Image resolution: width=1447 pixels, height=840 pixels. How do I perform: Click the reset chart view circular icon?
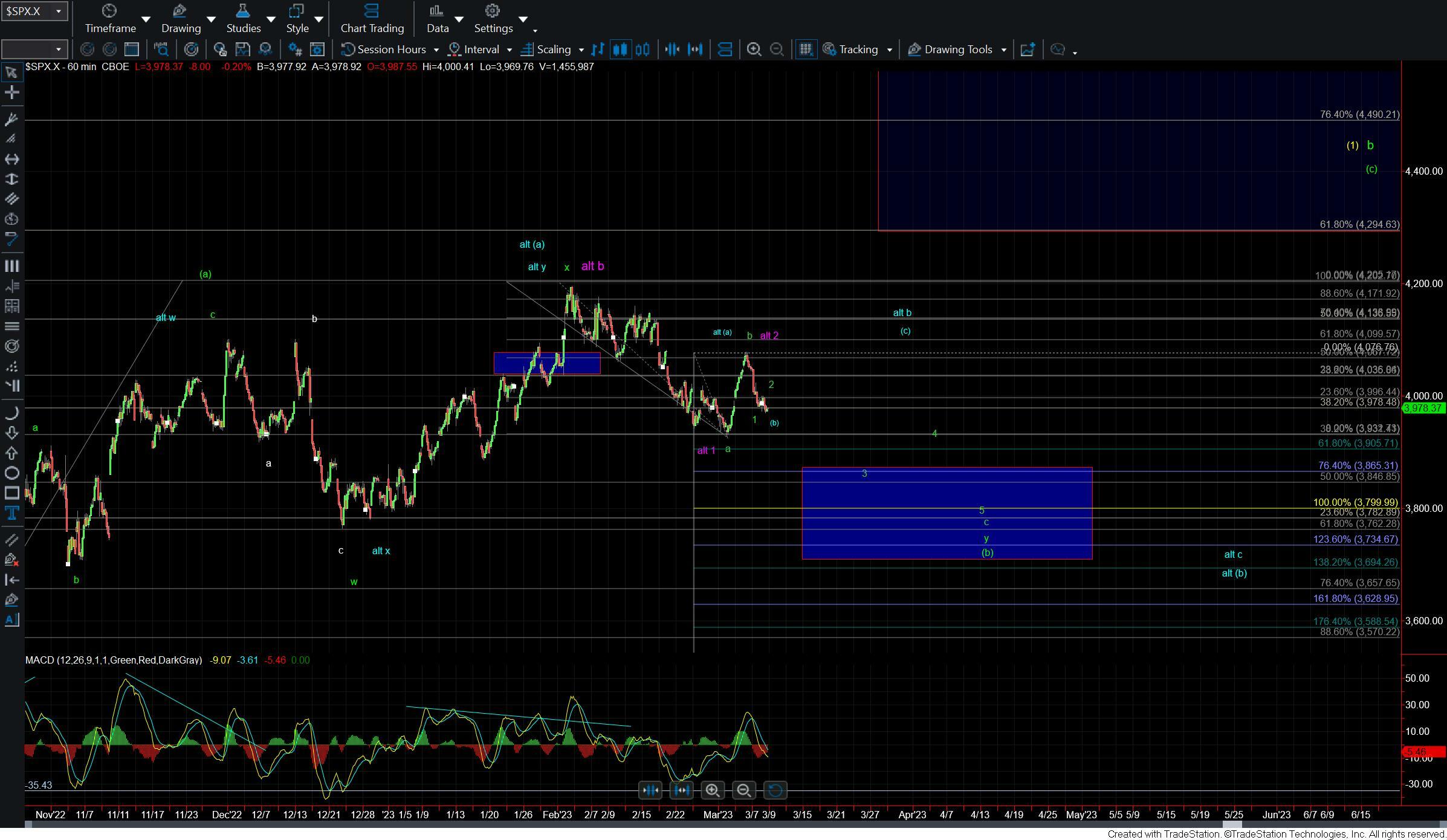pos(775,790)
